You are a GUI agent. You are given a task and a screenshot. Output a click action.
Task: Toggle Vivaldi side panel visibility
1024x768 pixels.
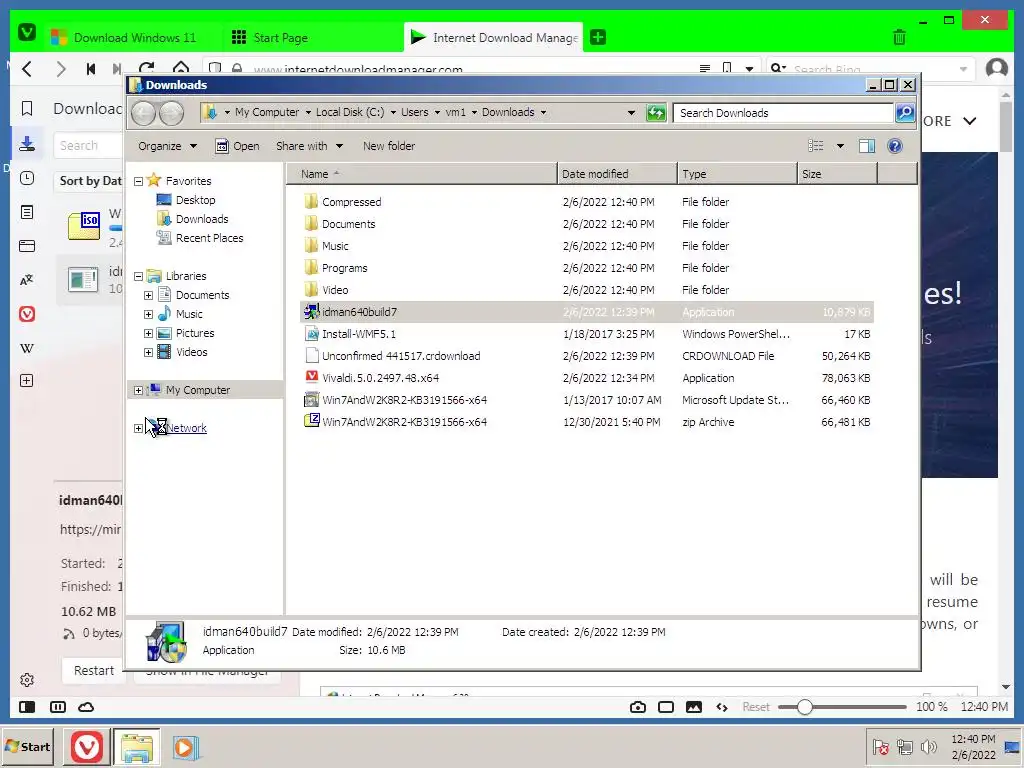27,707
